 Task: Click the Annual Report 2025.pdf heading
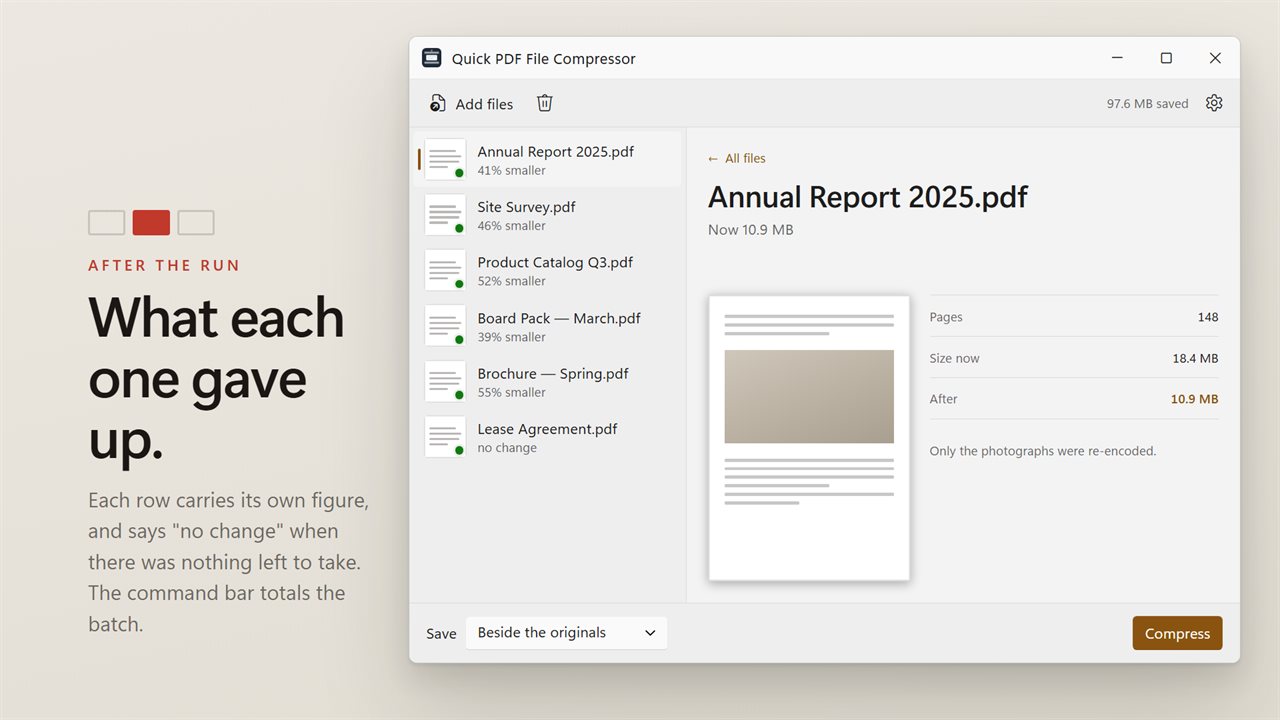click(x=868, y=197)
